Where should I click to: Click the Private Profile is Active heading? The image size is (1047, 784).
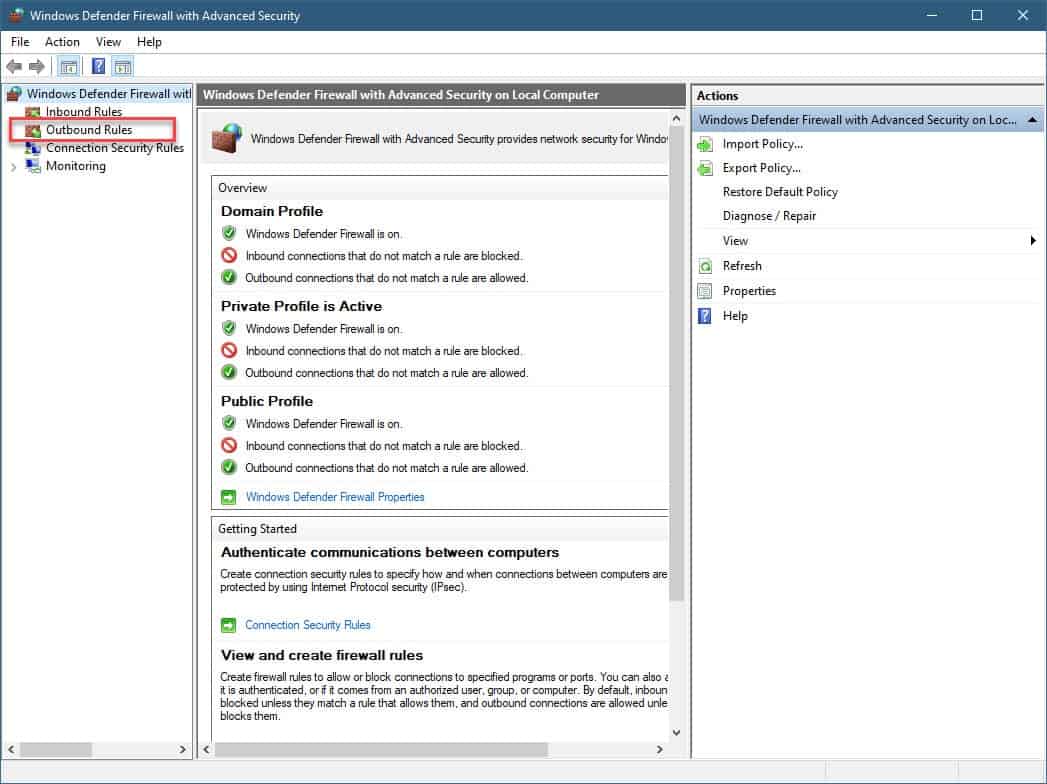click(302, 307)
